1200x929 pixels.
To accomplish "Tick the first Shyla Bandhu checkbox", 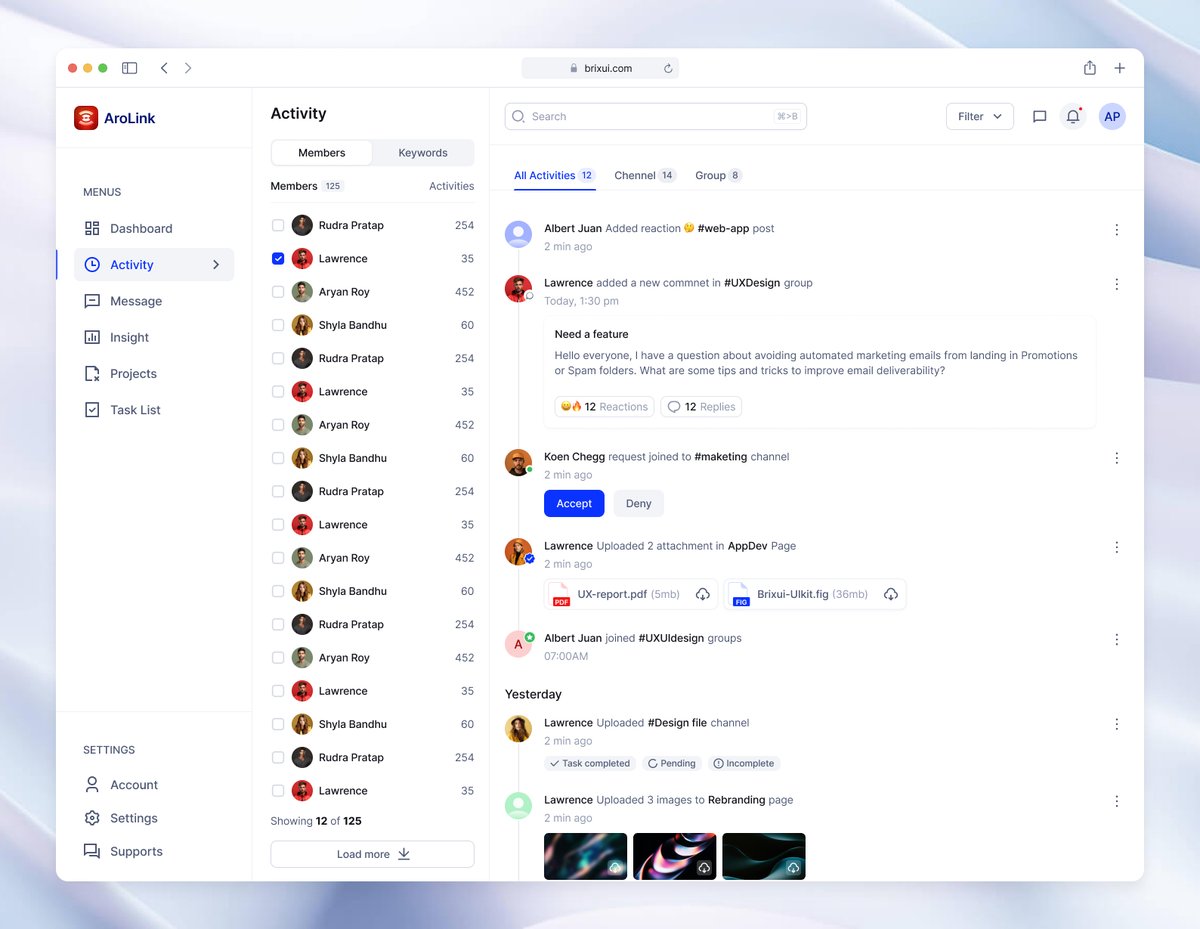I will tap(278, 325).
